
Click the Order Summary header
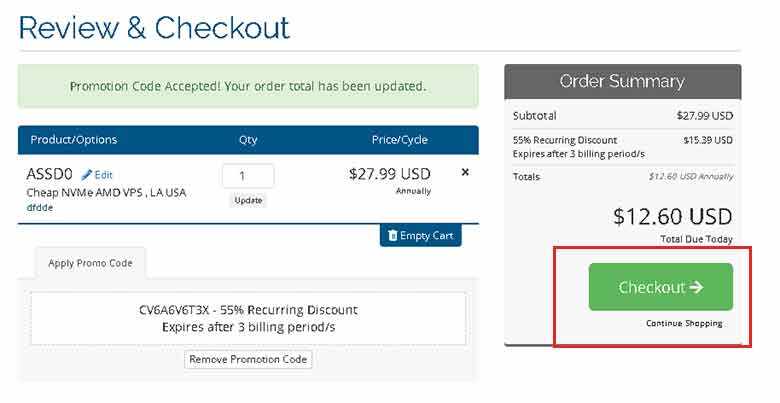coord(622,81)
